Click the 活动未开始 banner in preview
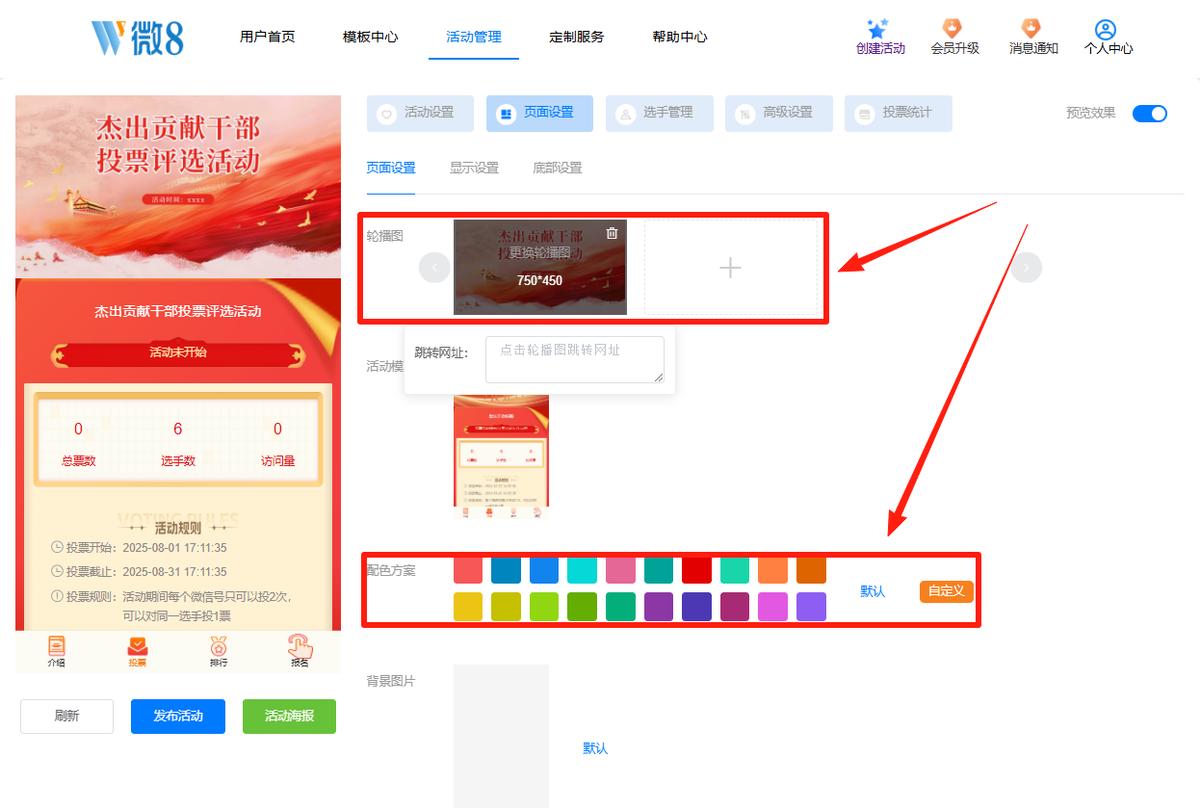The width and height of the screenshot is (1200, 808). click(178, 353)
